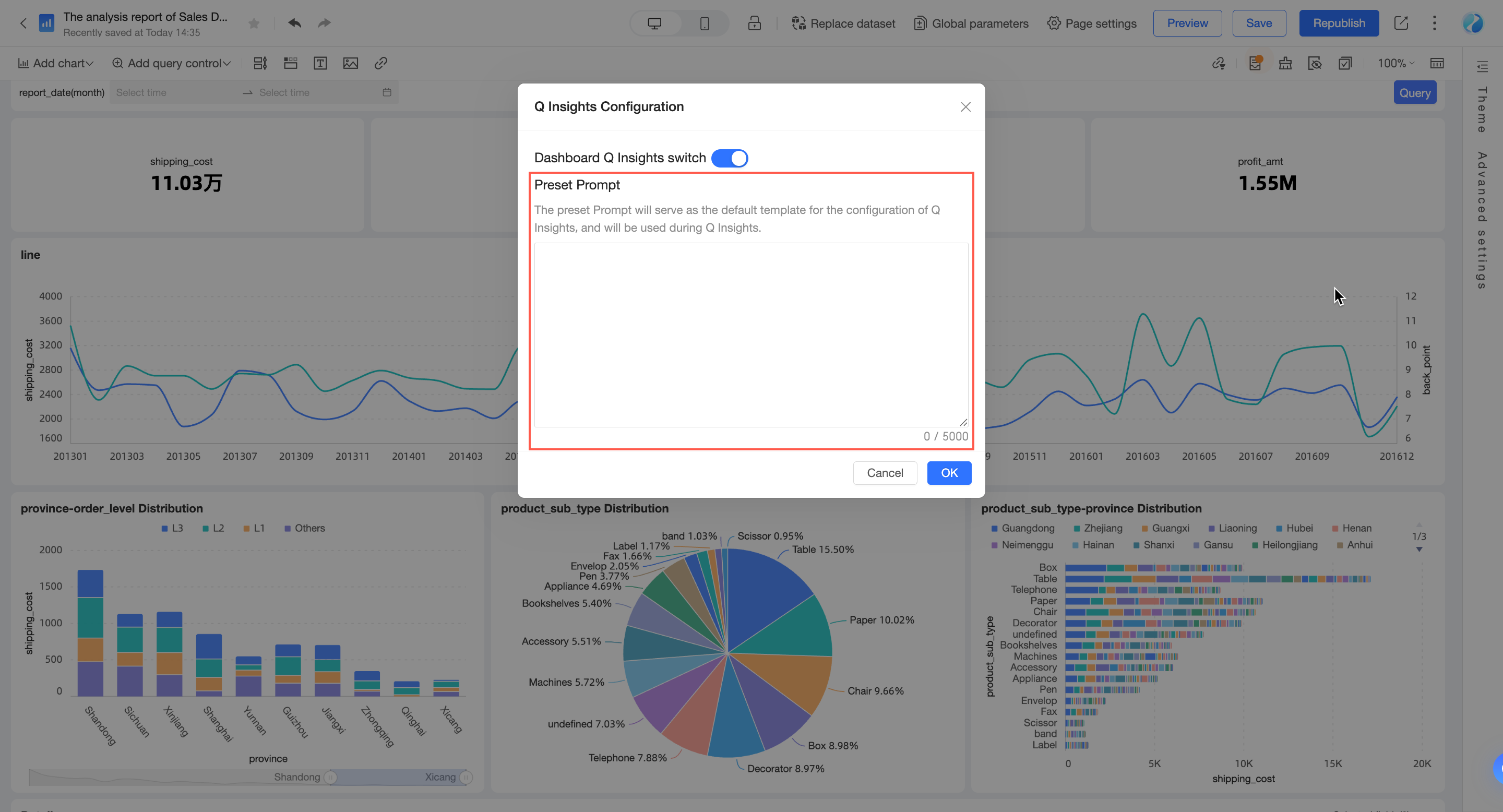Click the Preset Prompt text area
The height and width of the screenshot is (812, 1503).
(x=751, y=335)
